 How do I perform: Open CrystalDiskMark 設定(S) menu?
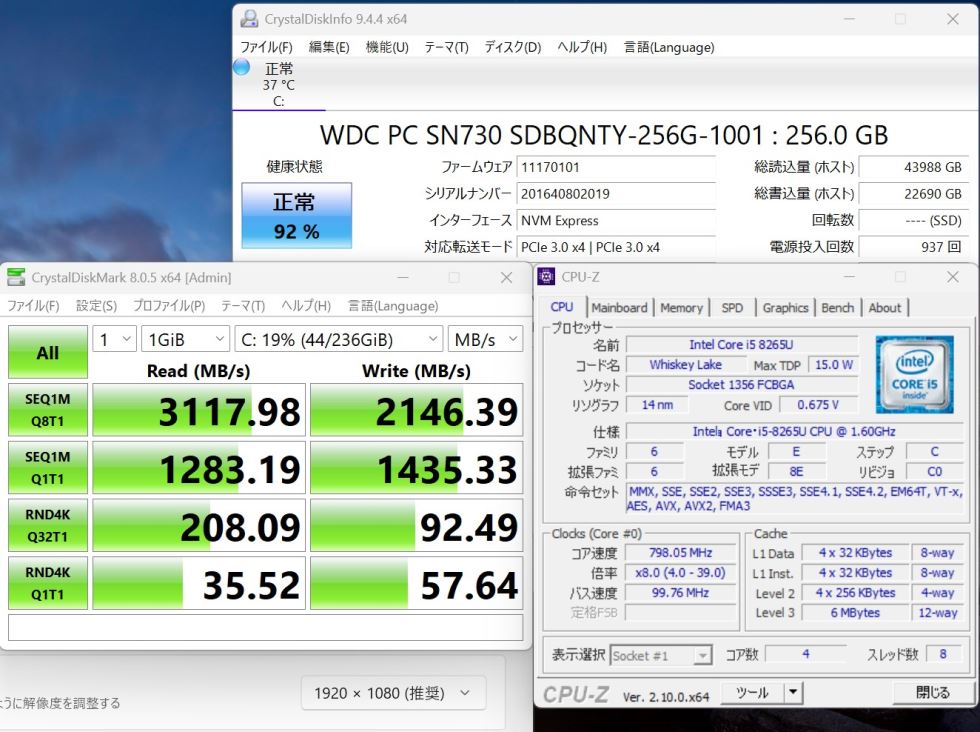coord(96,306)
